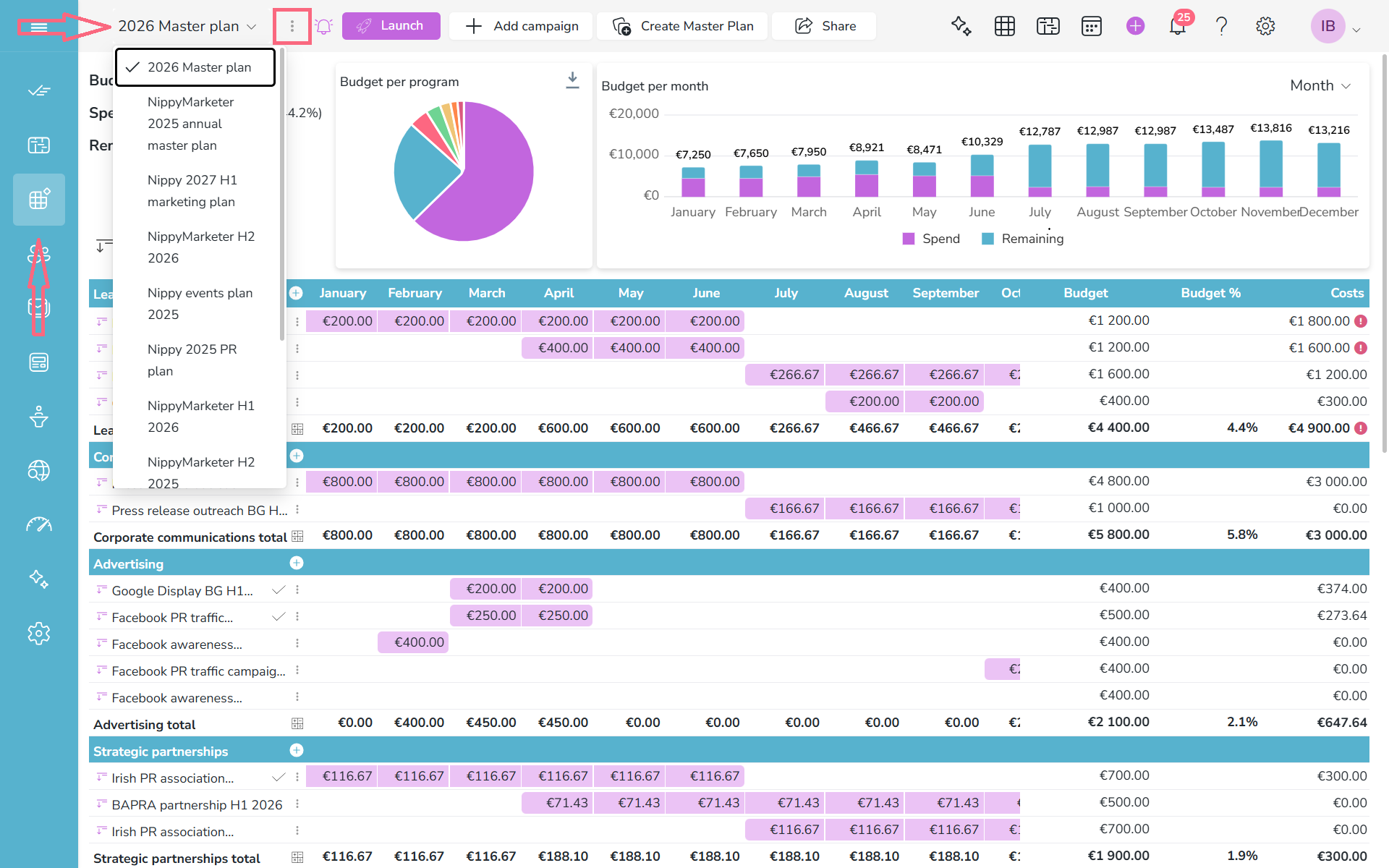
Task: Toggle Spend legend series in chart
Action: [931, 239]
